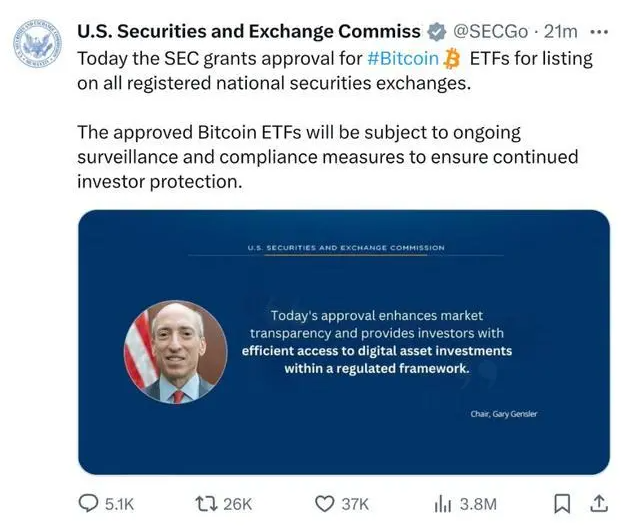
Task: Click the reply speech bubble icon
Action: coord(89,503)
